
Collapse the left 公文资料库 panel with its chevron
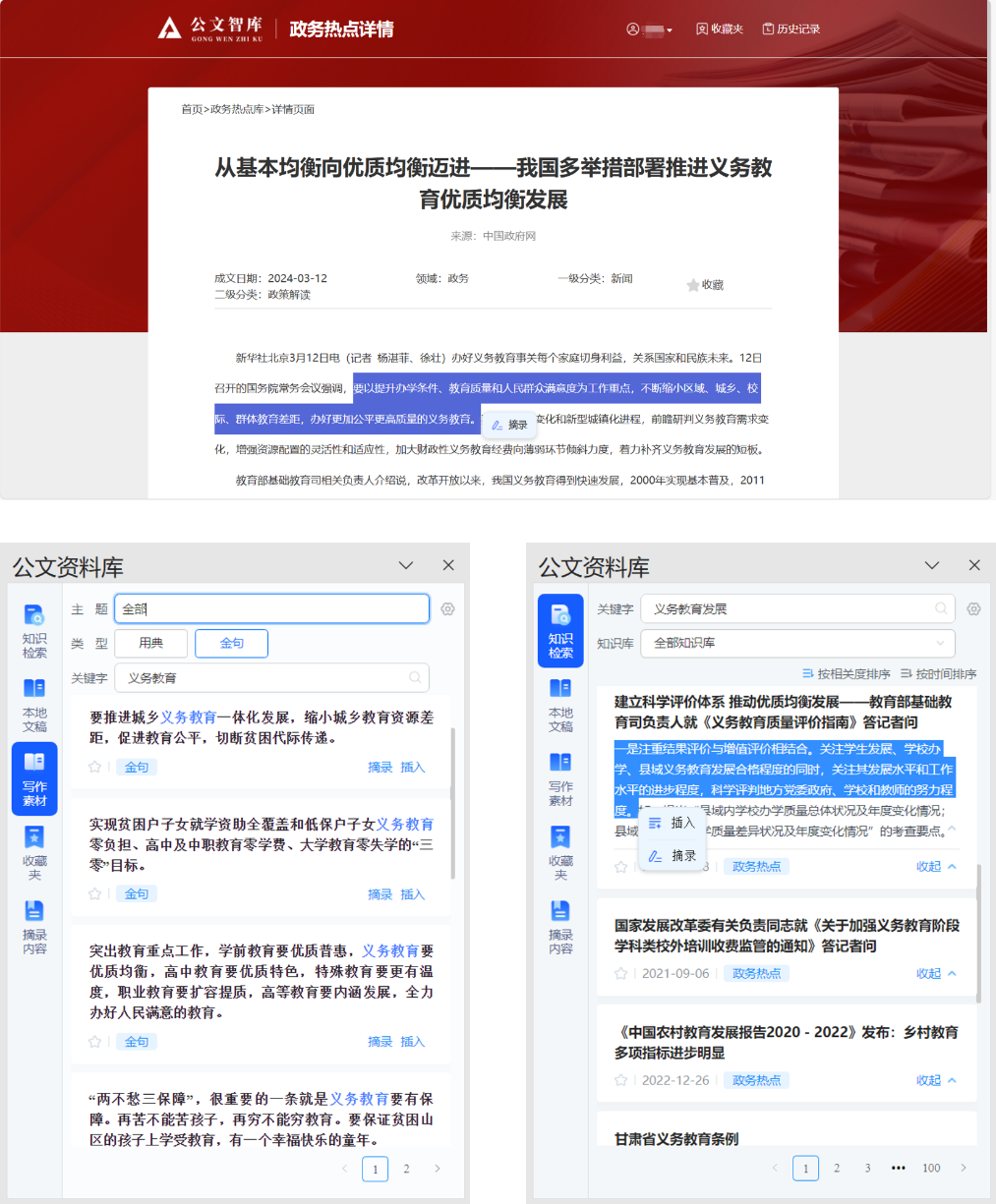pyautogui.click(x=406, y=565)
